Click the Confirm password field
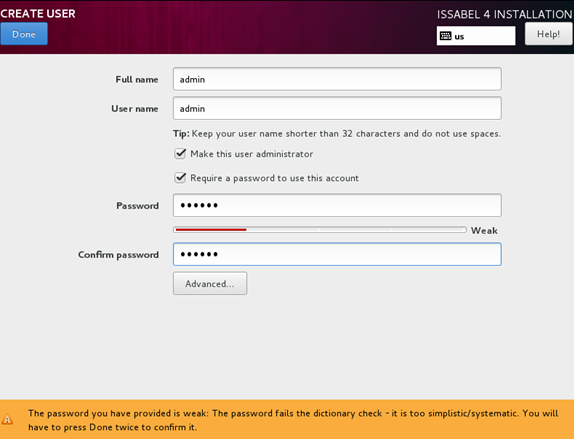Screen dimensions: 574x439 tap(337, 254)
